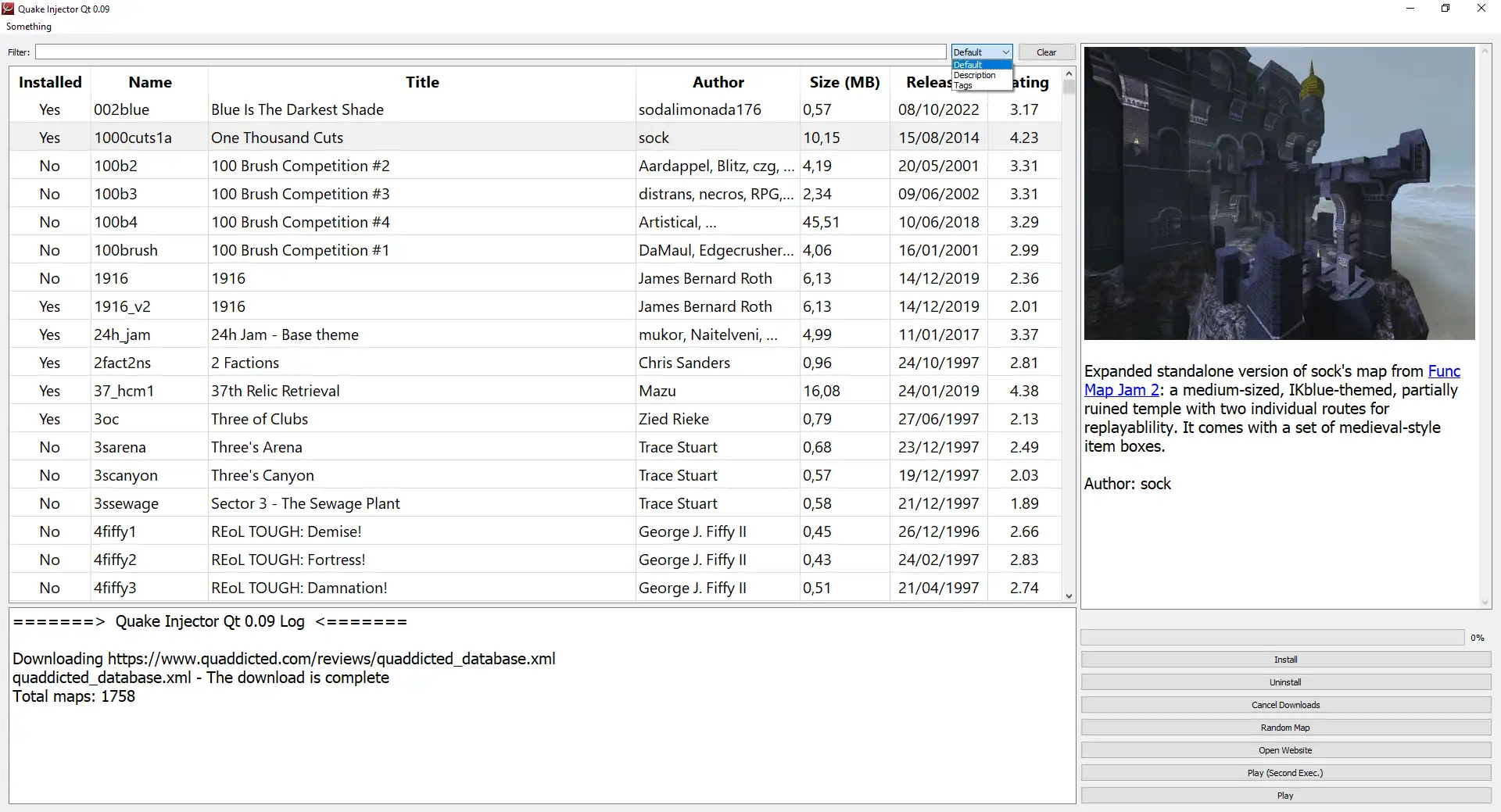Click the description panel scroll-down arrow
The image size is (1501, 812).
point(1485,603)
